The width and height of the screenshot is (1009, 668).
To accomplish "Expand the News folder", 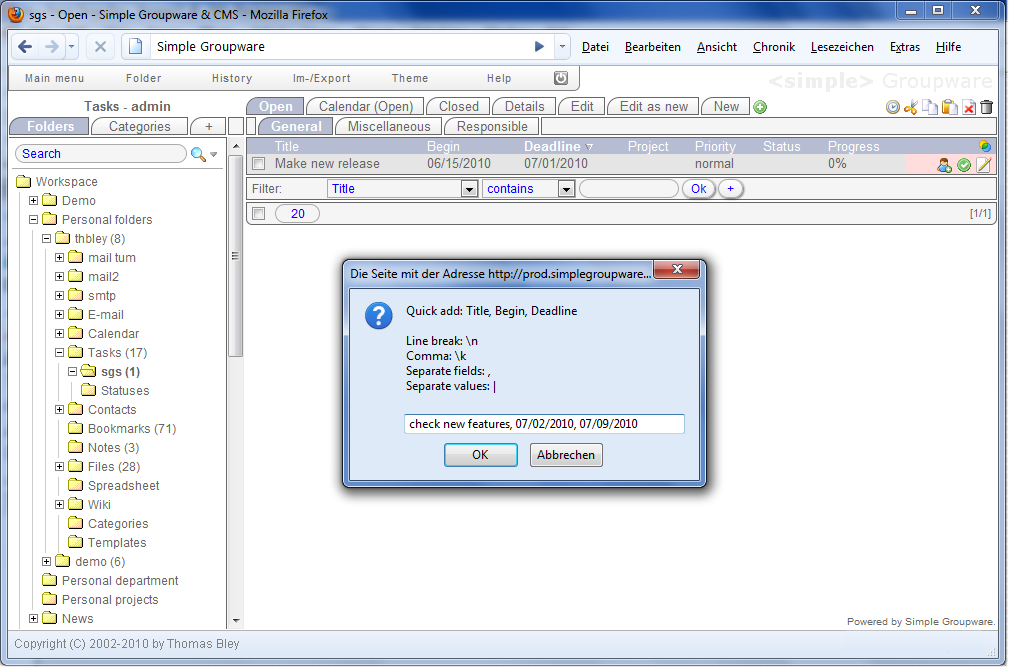I will pos(33,618).
